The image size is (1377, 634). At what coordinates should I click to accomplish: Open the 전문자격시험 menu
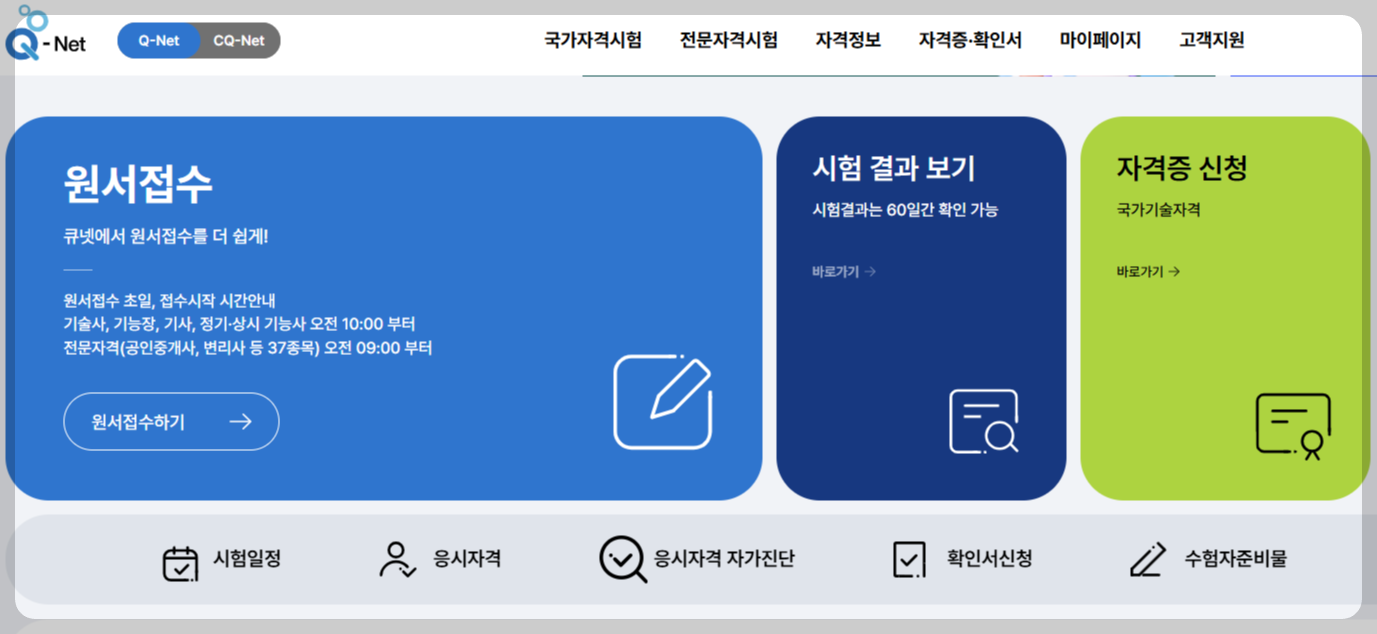[x=729, y=38]
